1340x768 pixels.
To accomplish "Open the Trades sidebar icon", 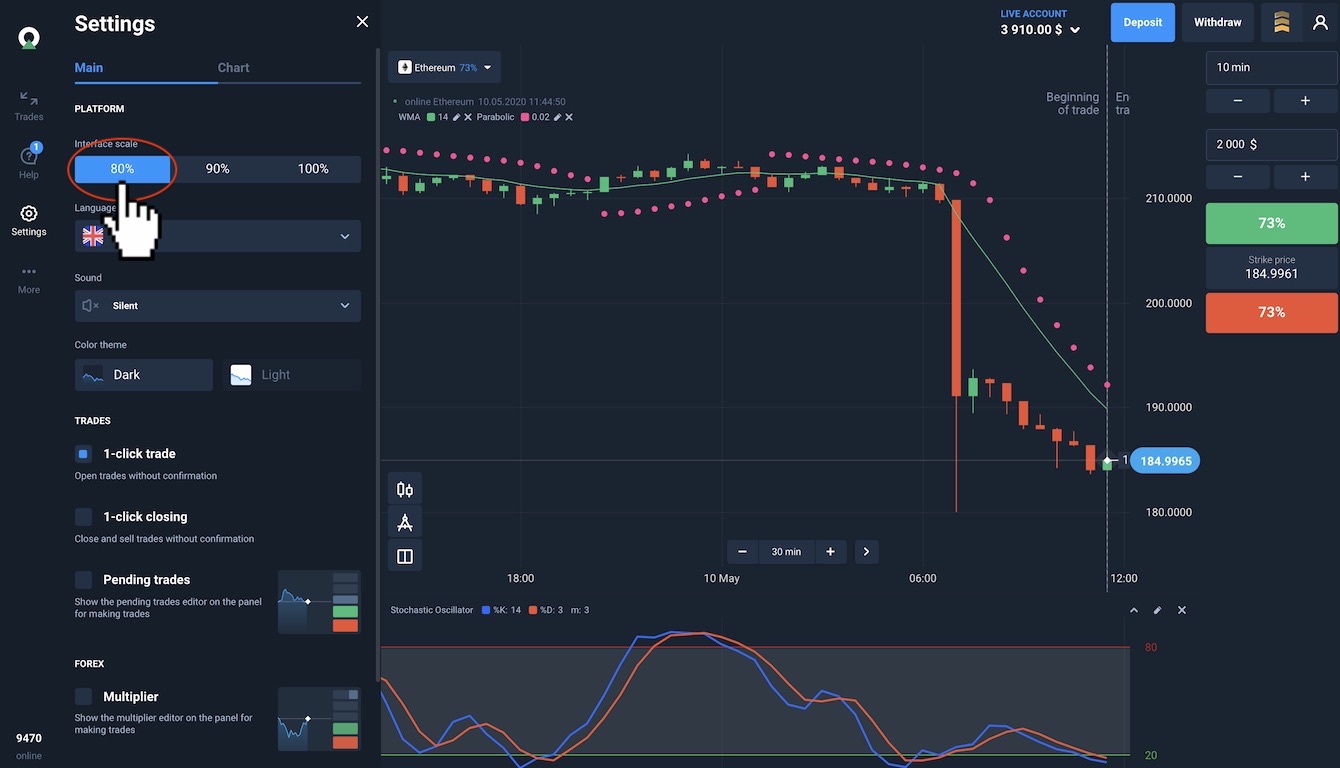I will tap(29, 105).
